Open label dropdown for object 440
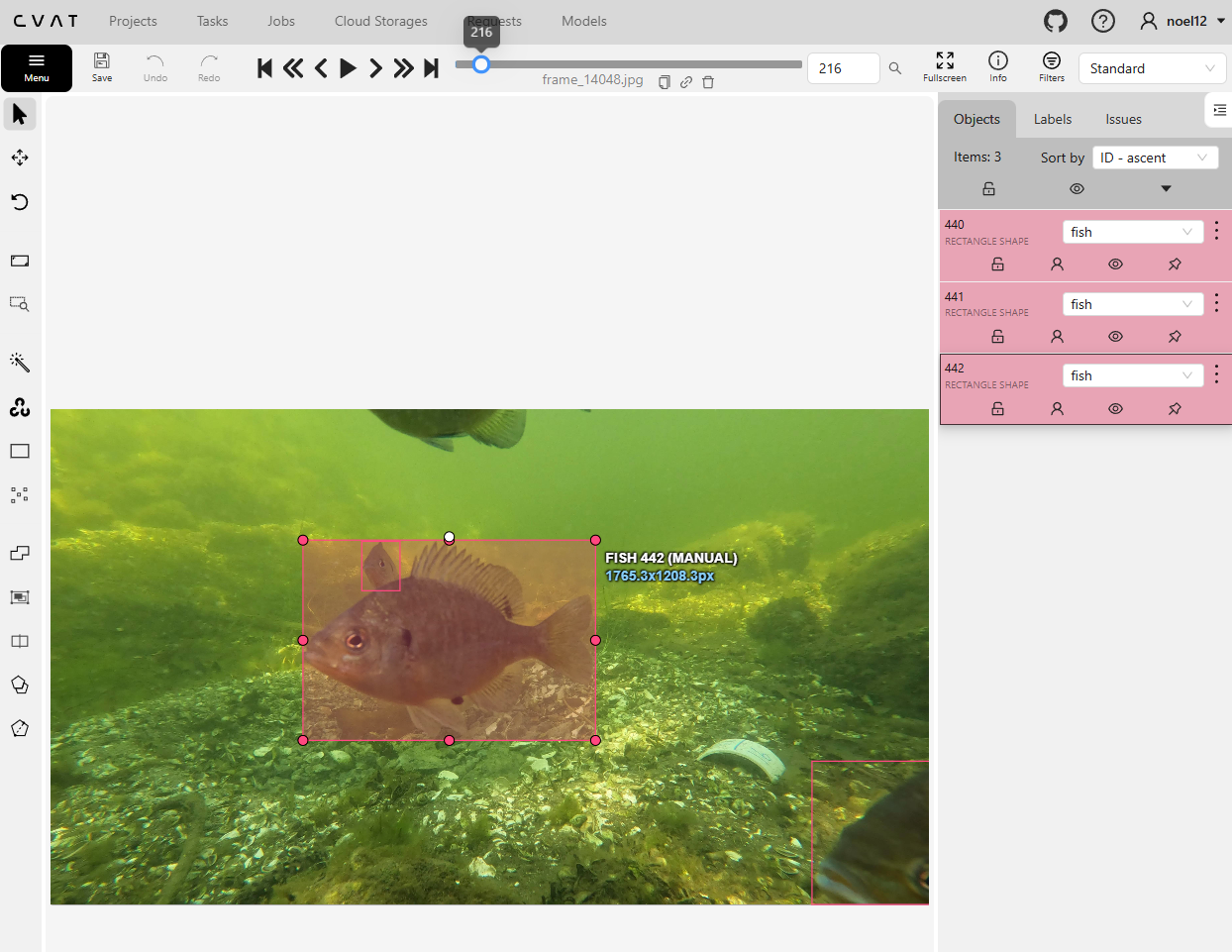 1132,232
